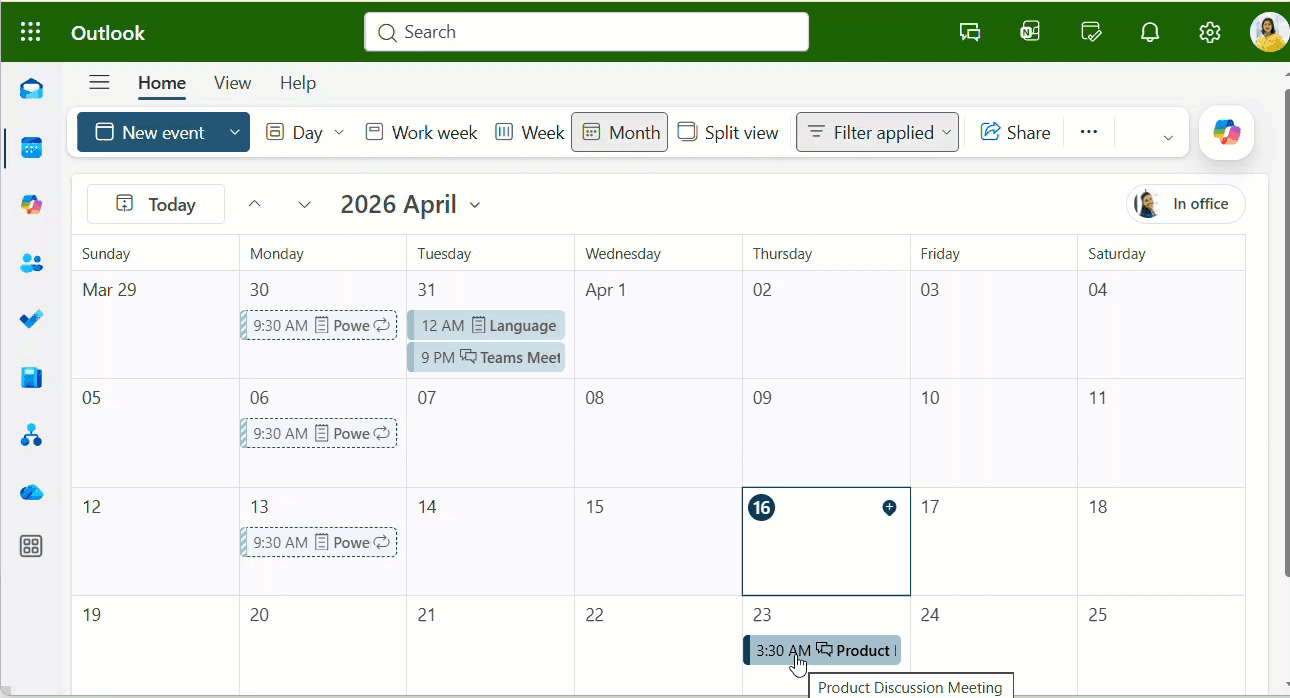Open notifications from the top bar
The image size is (1290, 698).
[x=1149, y=31]
